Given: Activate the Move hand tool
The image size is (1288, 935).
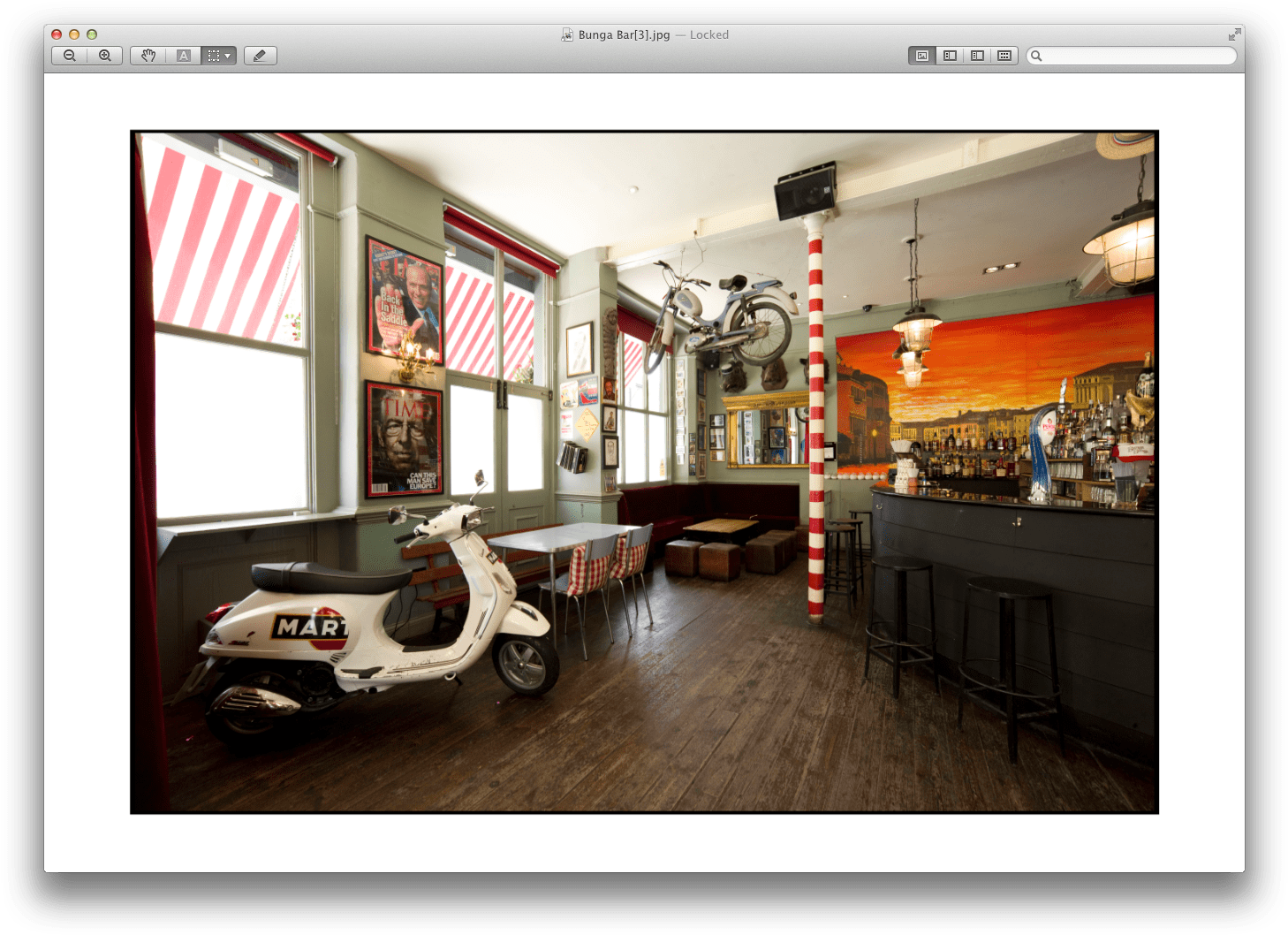Looking at the screenshot, I should [x=148, y=55].
